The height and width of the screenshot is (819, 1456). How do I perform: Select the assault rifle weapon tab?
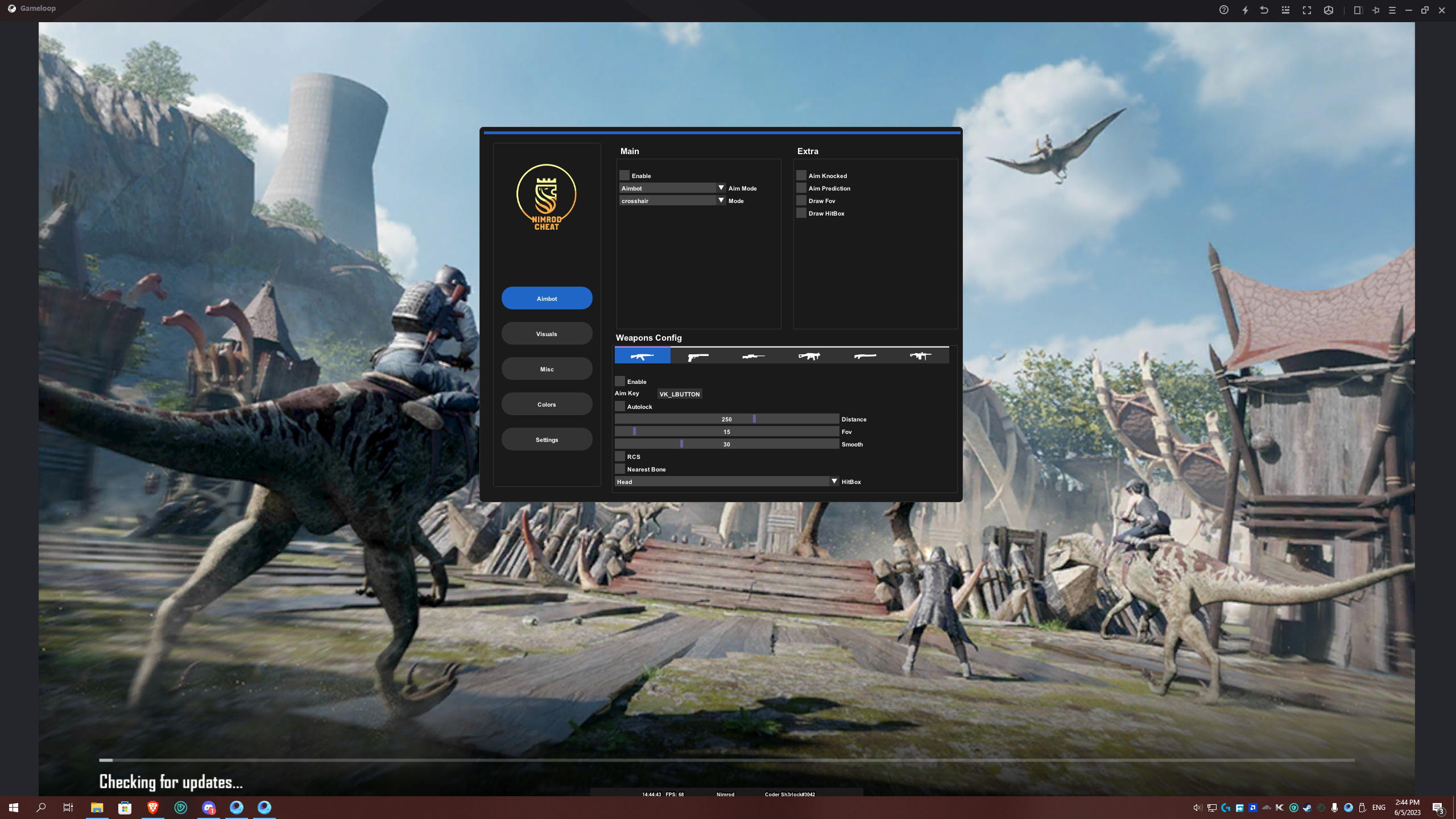[x=642, y=356]
